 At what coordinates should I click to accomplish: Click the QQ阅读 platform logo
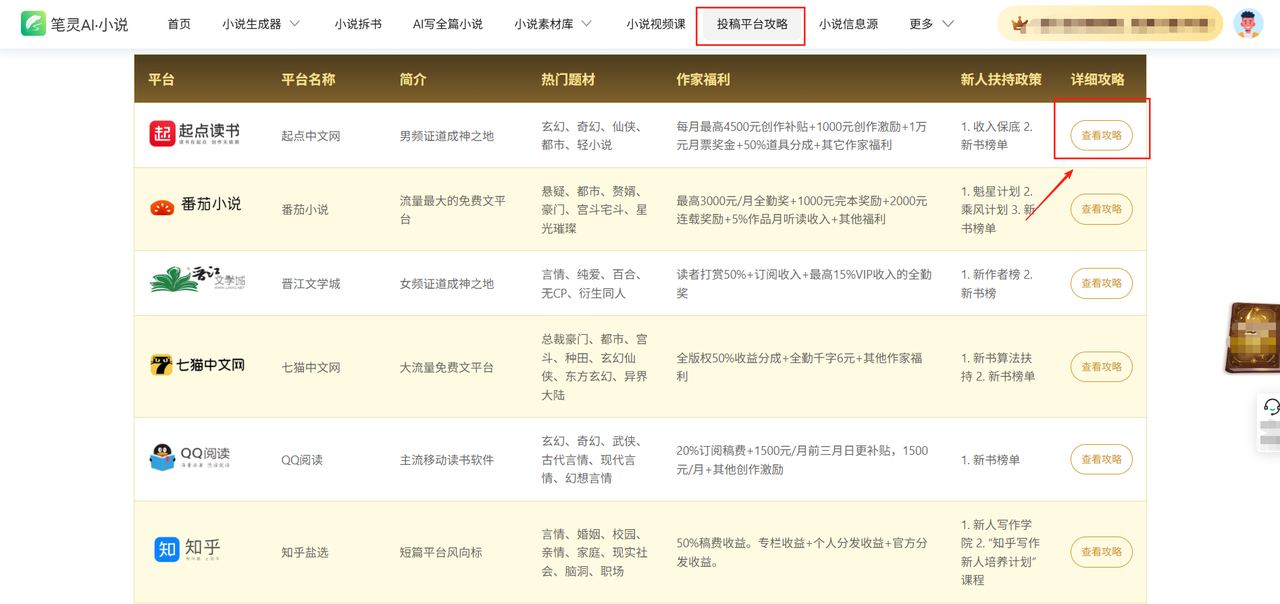pyautogui.click(x=190, y=457)
